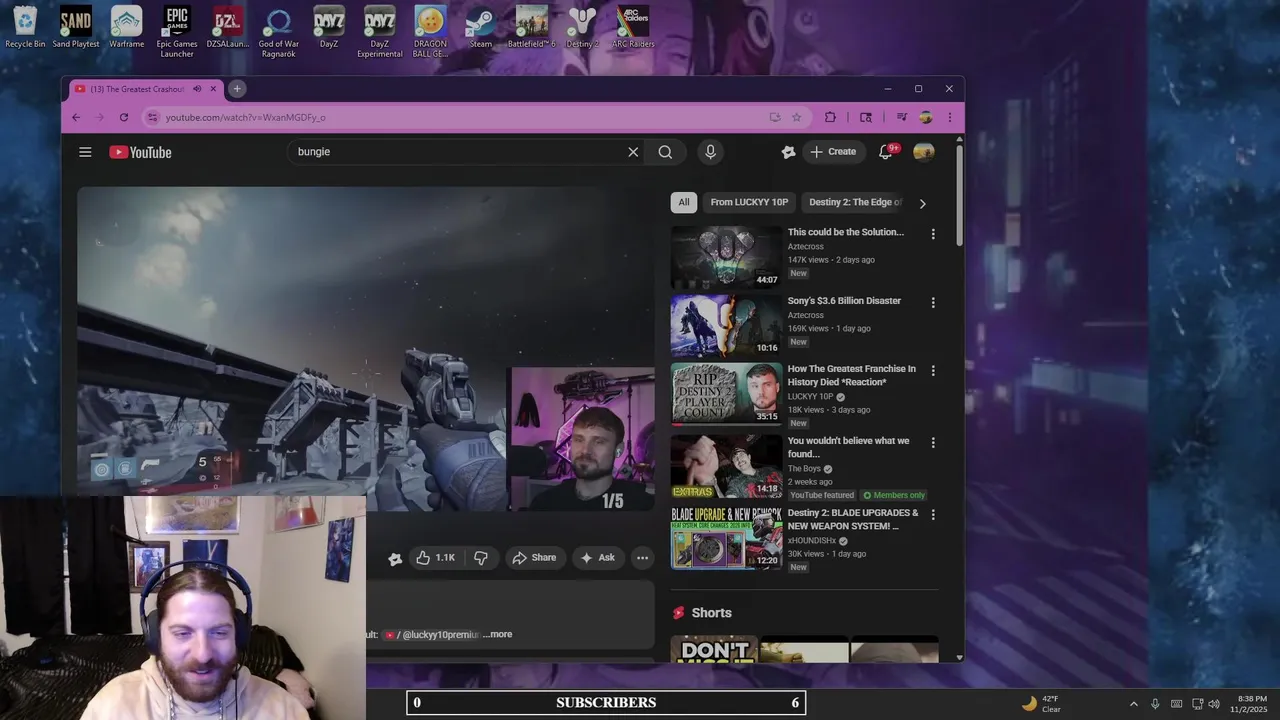Launch Steam from the desktop

click(x=481, y=28)
